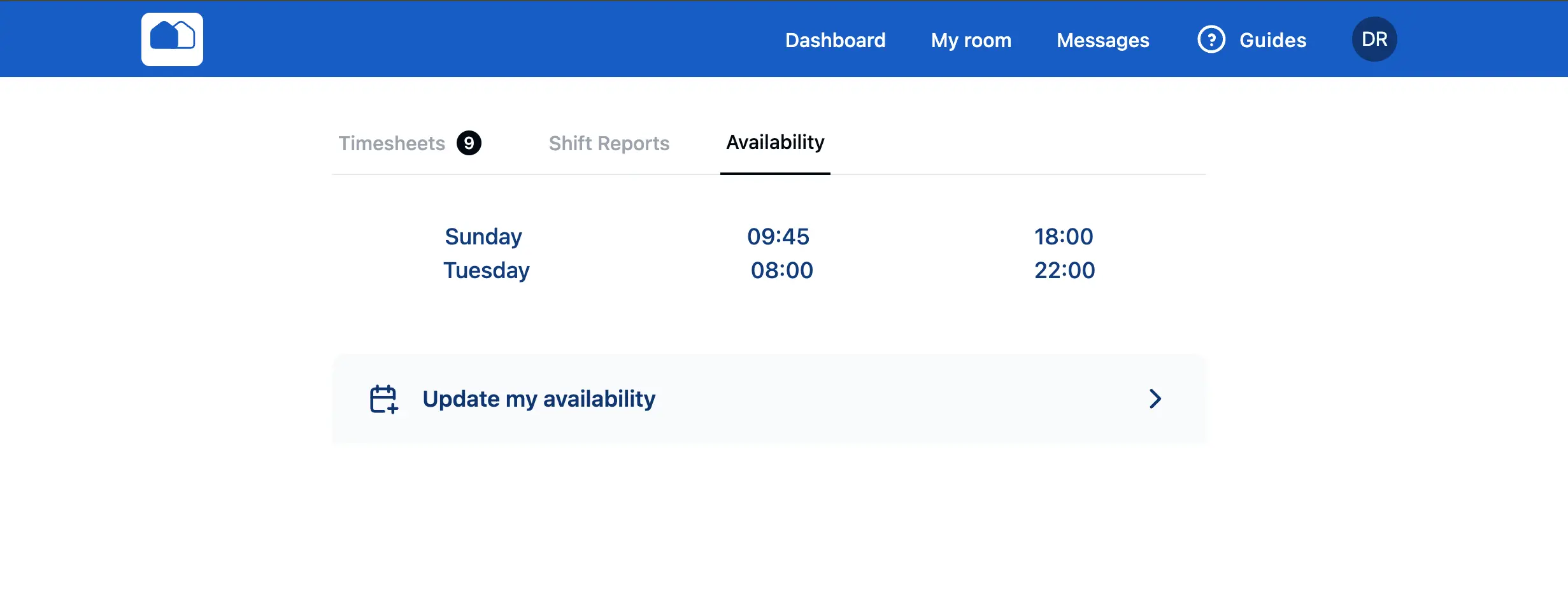1568x597 pixels.
Task: Expand the Update my availability chevron
Action: click(x=1155, y=399)
